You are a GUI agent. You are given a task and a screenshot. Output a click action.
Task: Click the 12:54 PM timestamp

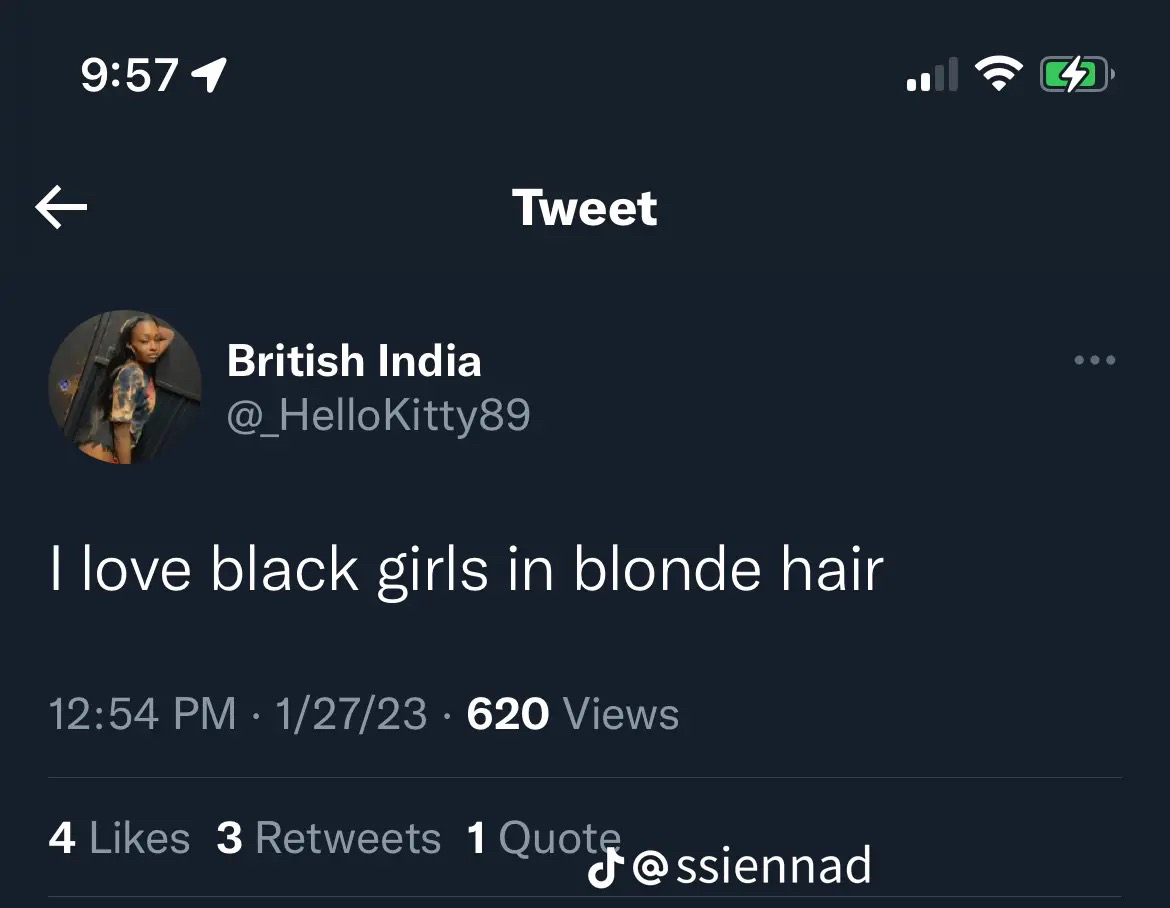point(143,714)
